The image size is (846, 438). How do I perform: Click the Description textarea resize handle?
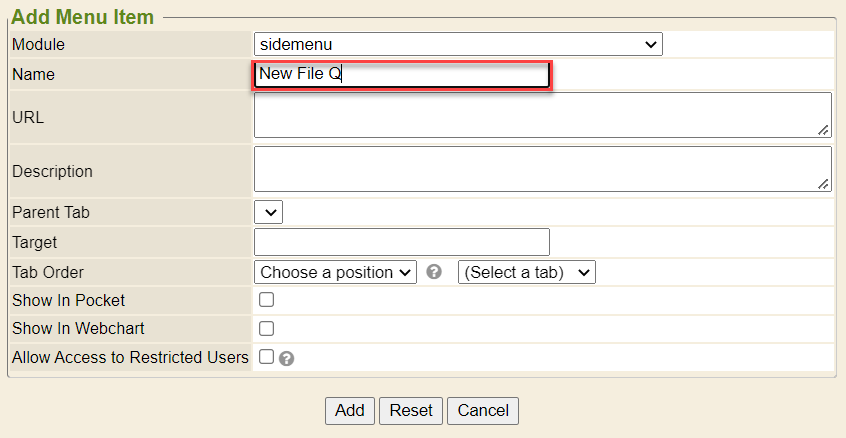[823, 184]
